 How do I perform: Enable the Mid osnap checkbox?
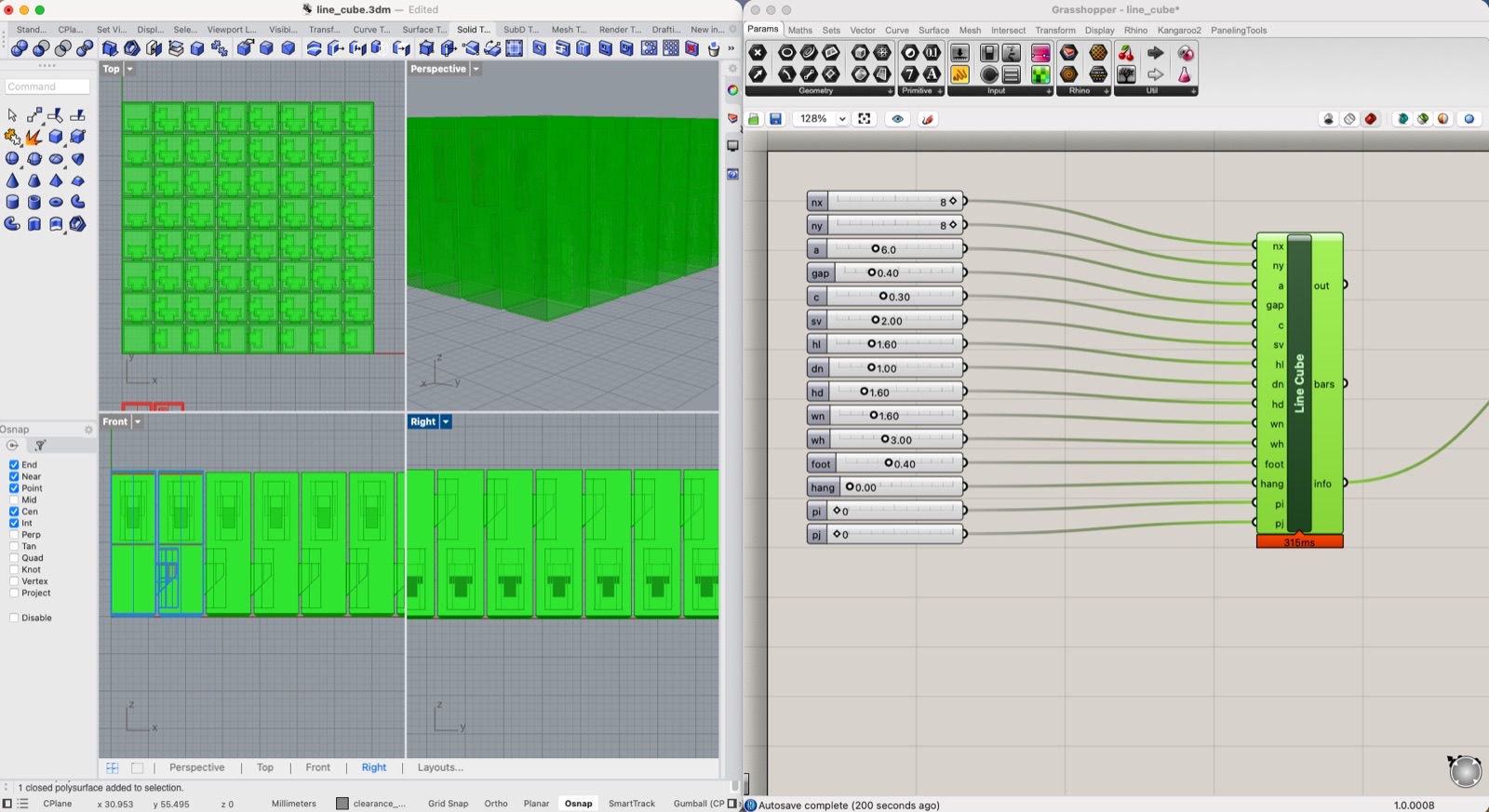(x=14, y=499)
